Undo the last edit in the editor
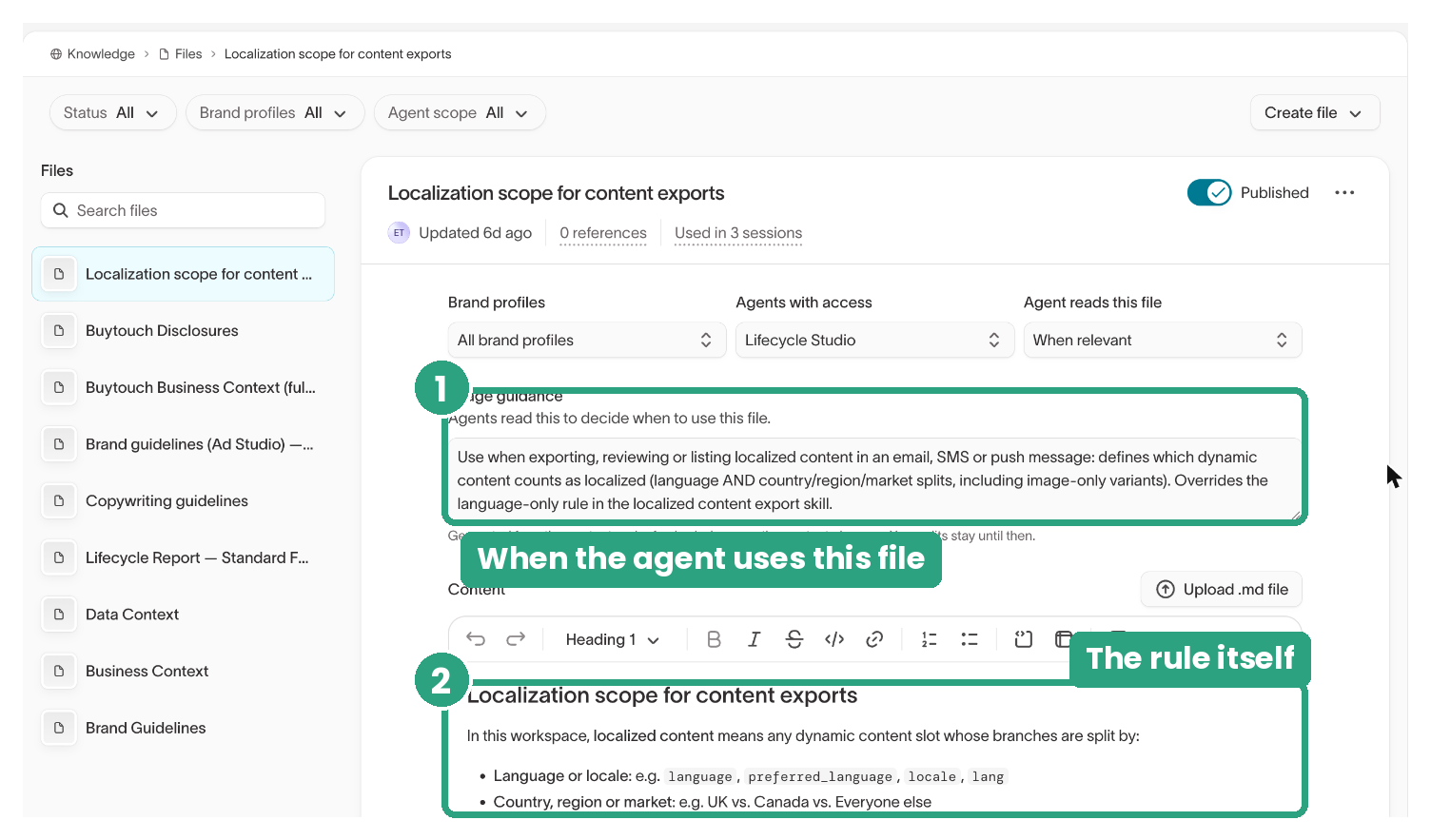This screenshot has width=1431, height=840. tap(476, 639)
